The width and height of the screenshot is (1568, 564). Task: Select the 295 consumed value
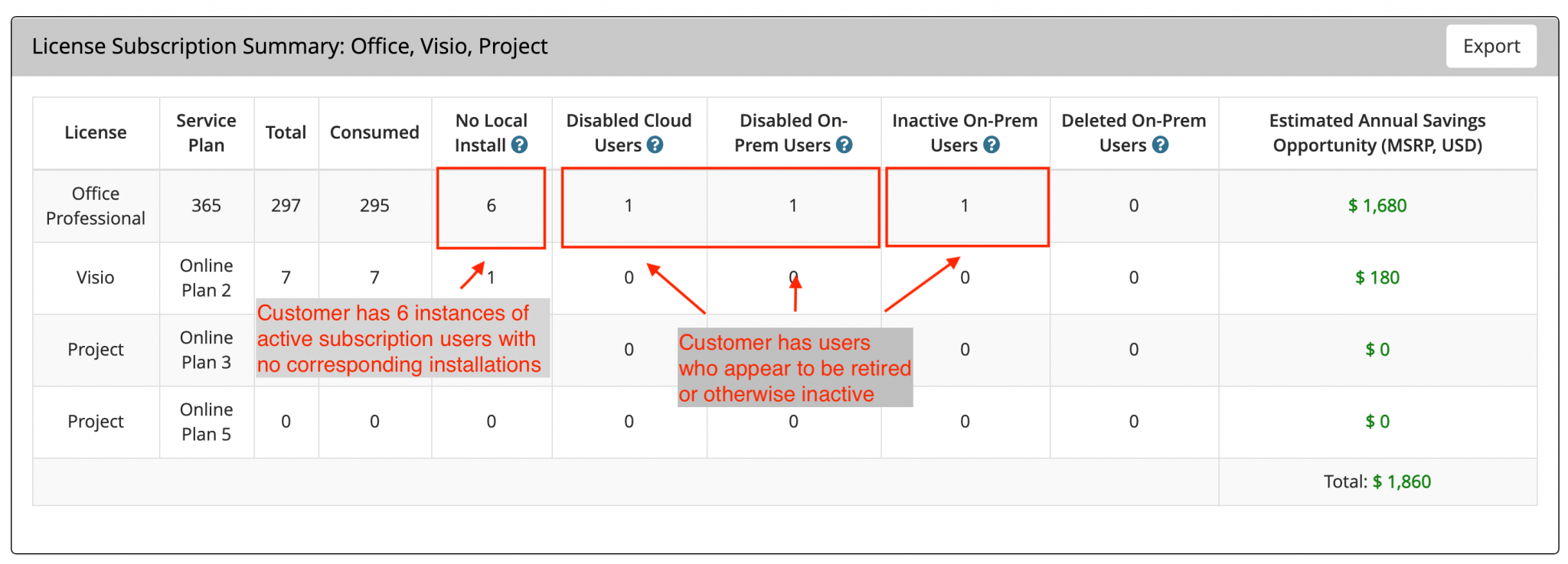(374, 205)
